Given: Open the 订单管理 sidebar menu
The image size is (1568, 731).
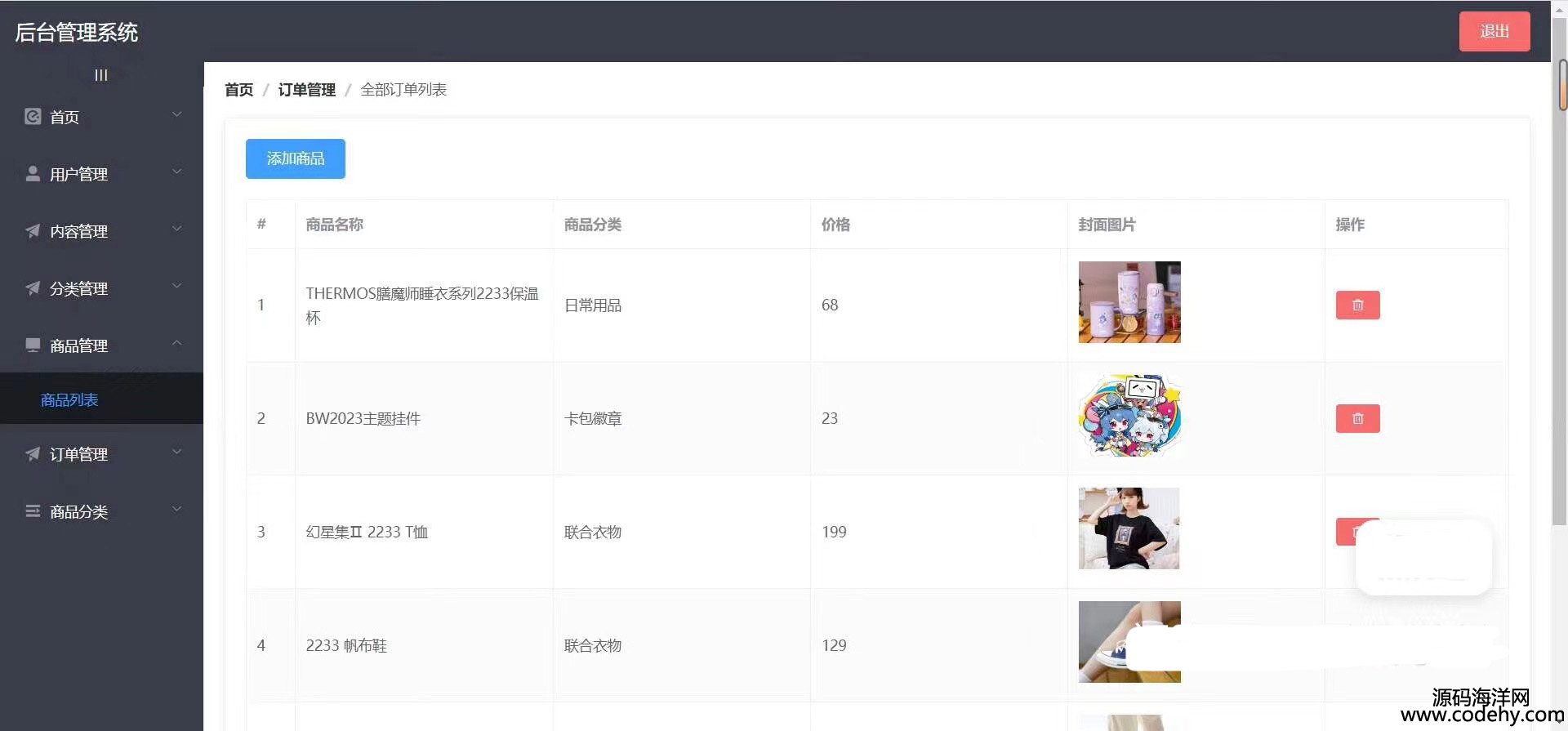Looking at the screenshot, I should click(x=101, y=454).
